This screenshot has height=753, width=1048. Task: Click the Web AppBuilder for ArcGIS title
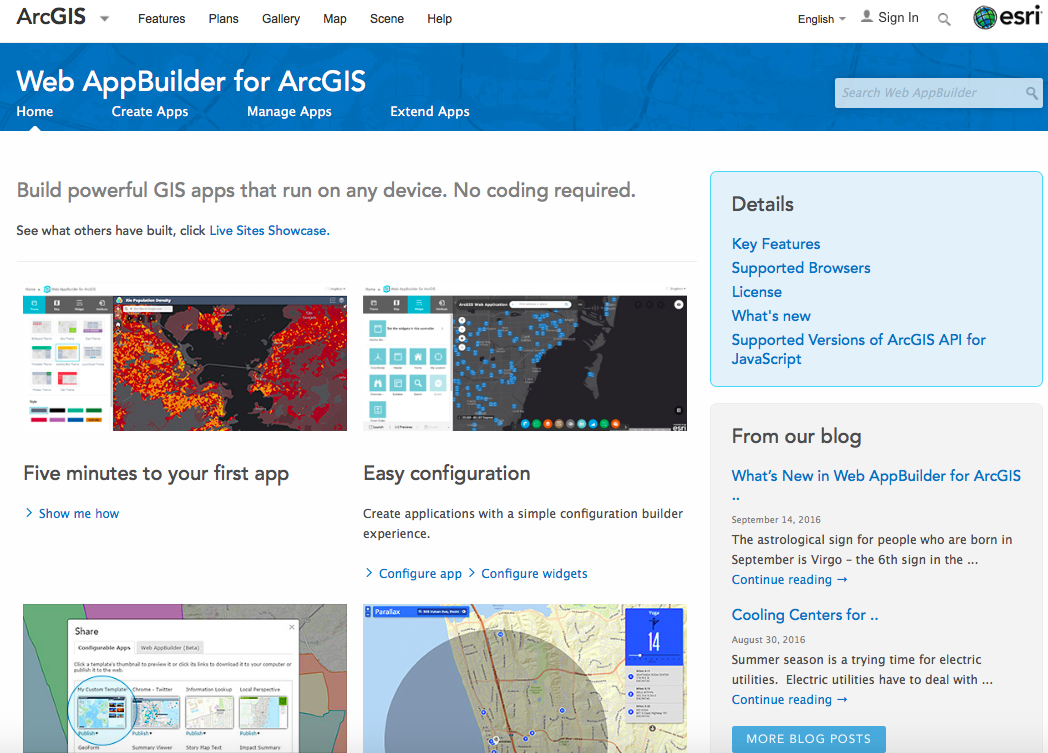point(191,82)
